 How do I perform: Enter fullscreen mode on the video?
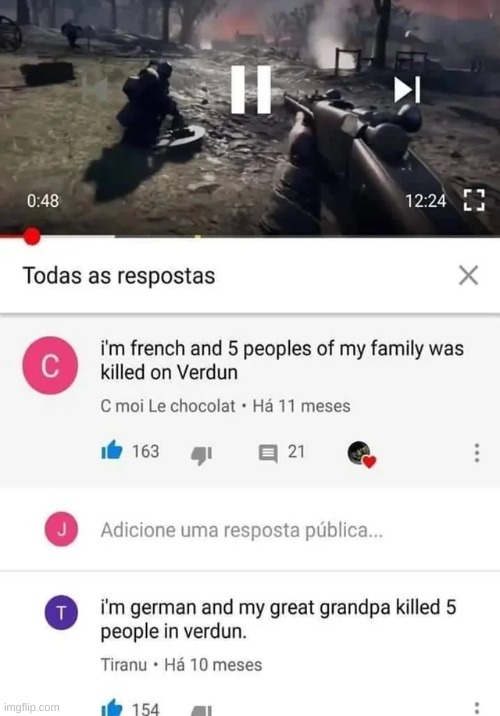(474, 200)
